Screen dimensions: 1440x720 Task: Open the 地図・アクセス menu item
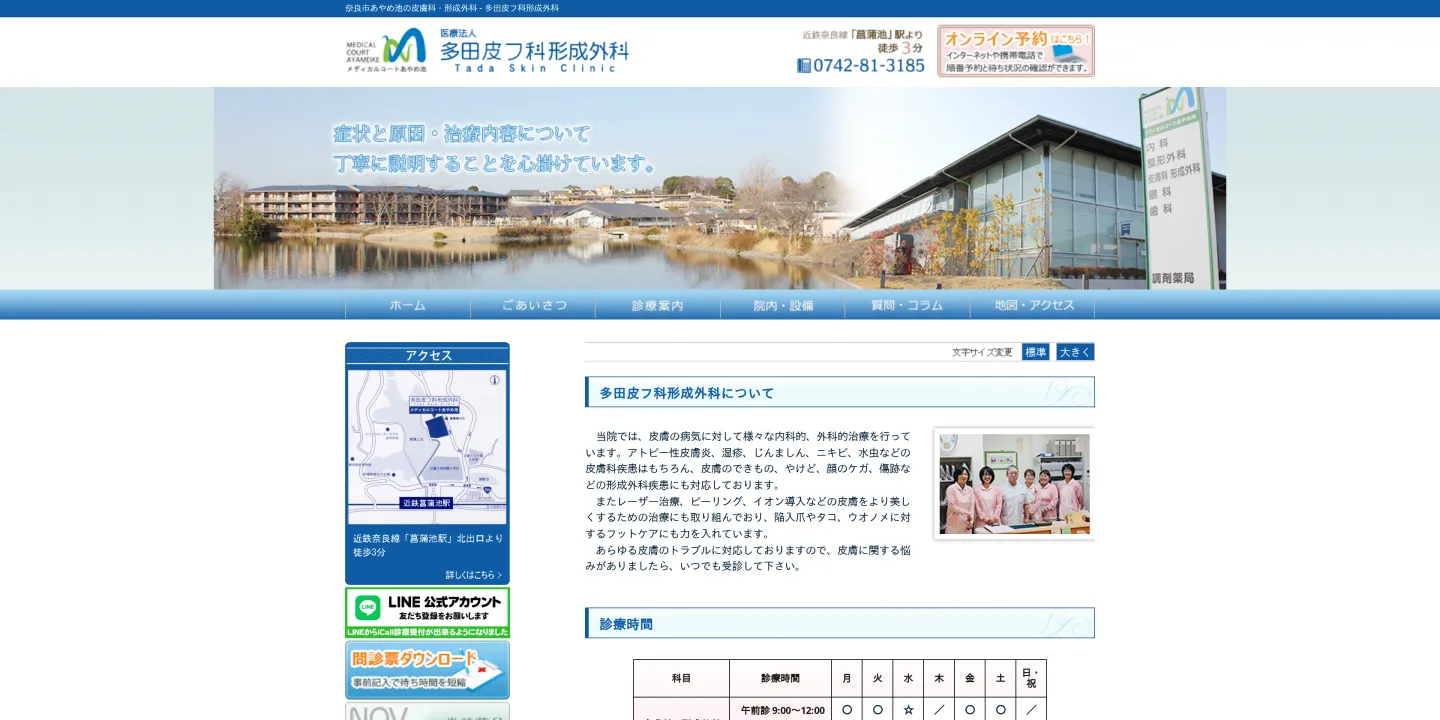pos(1033,305)
